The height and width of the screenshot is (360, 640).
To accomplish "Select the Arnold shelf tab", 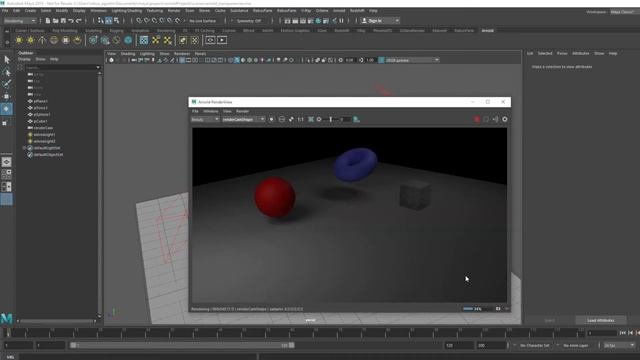I will click(x=487, y=31).
